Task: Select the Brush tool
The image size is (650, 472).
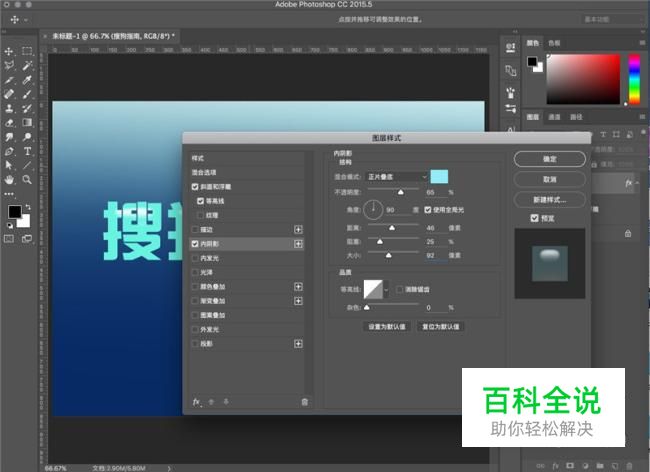Action: point(27,94)
